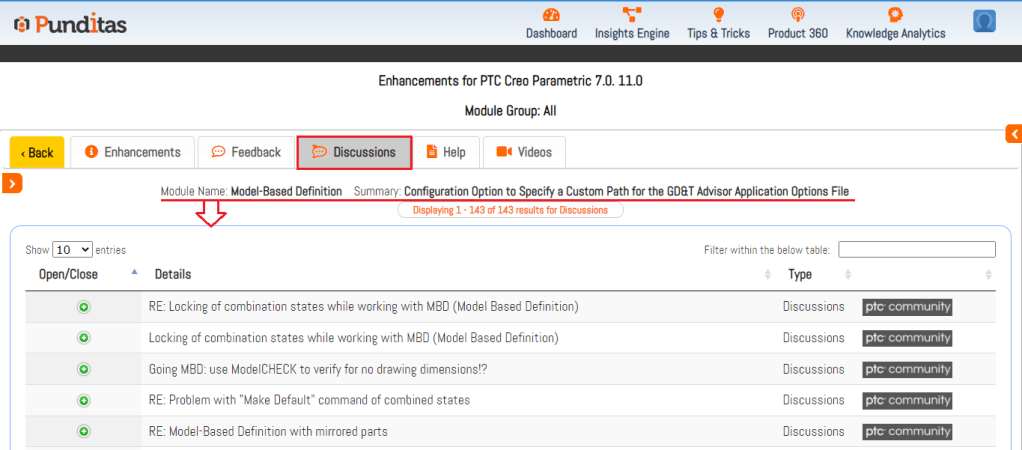Viewport: 1022px width, 450px height.
Task: Open the Help tab
Action: pyautogui.click(x=445, y=152)
